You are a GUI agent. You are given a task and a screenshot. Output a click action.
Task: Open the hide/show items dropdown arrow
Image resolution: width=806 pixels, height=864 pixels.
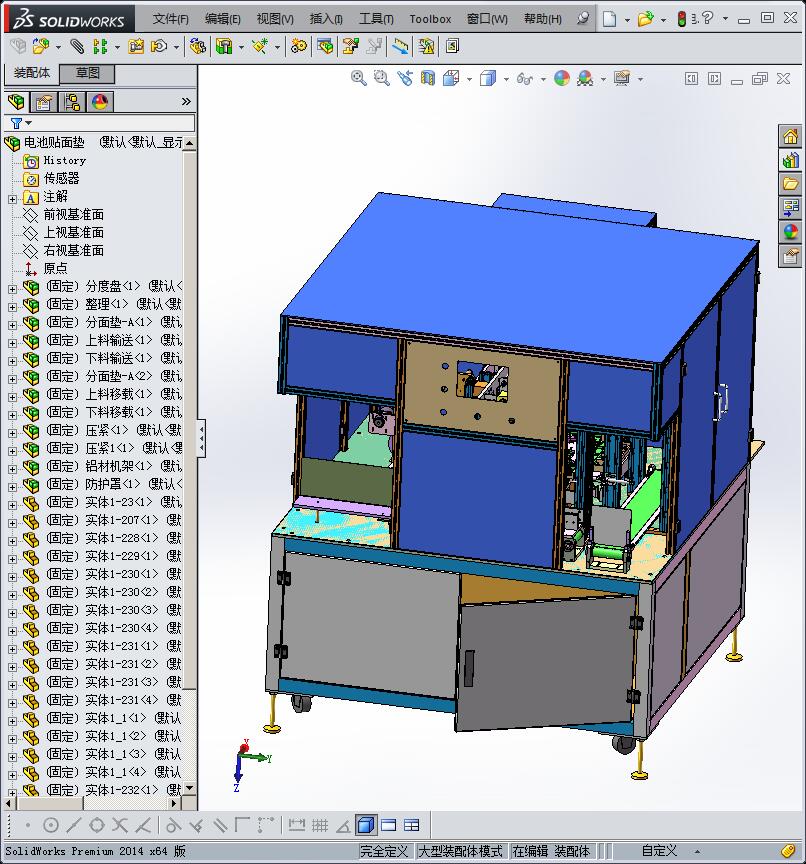coord(543,79)
